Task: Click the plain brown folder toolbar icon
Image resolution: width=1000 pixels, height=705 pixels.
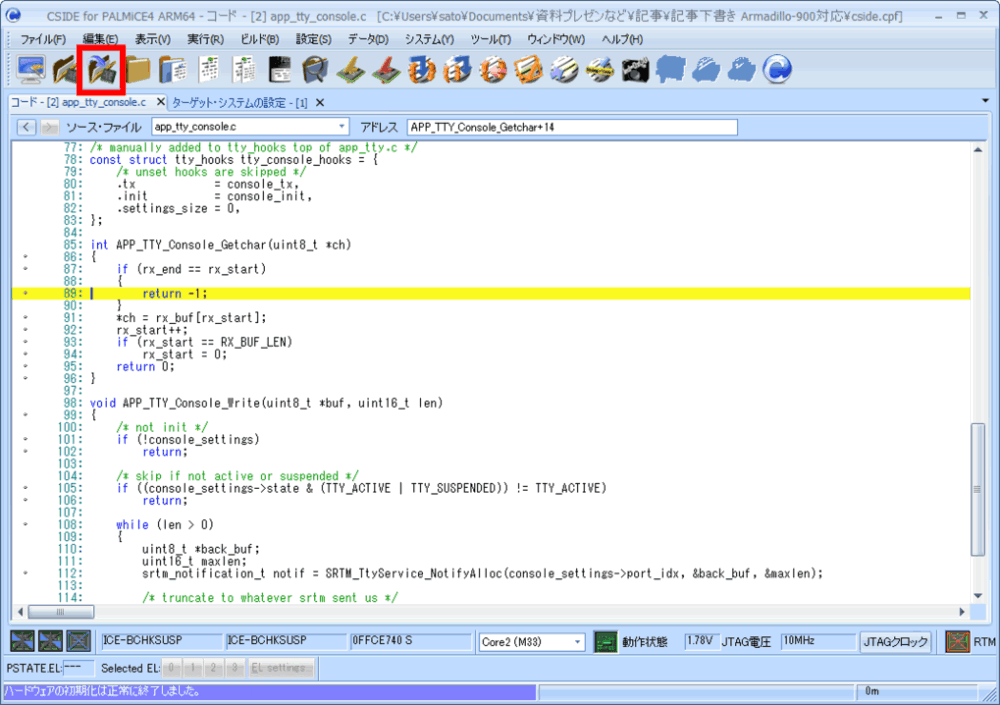Action: point(138,69)
